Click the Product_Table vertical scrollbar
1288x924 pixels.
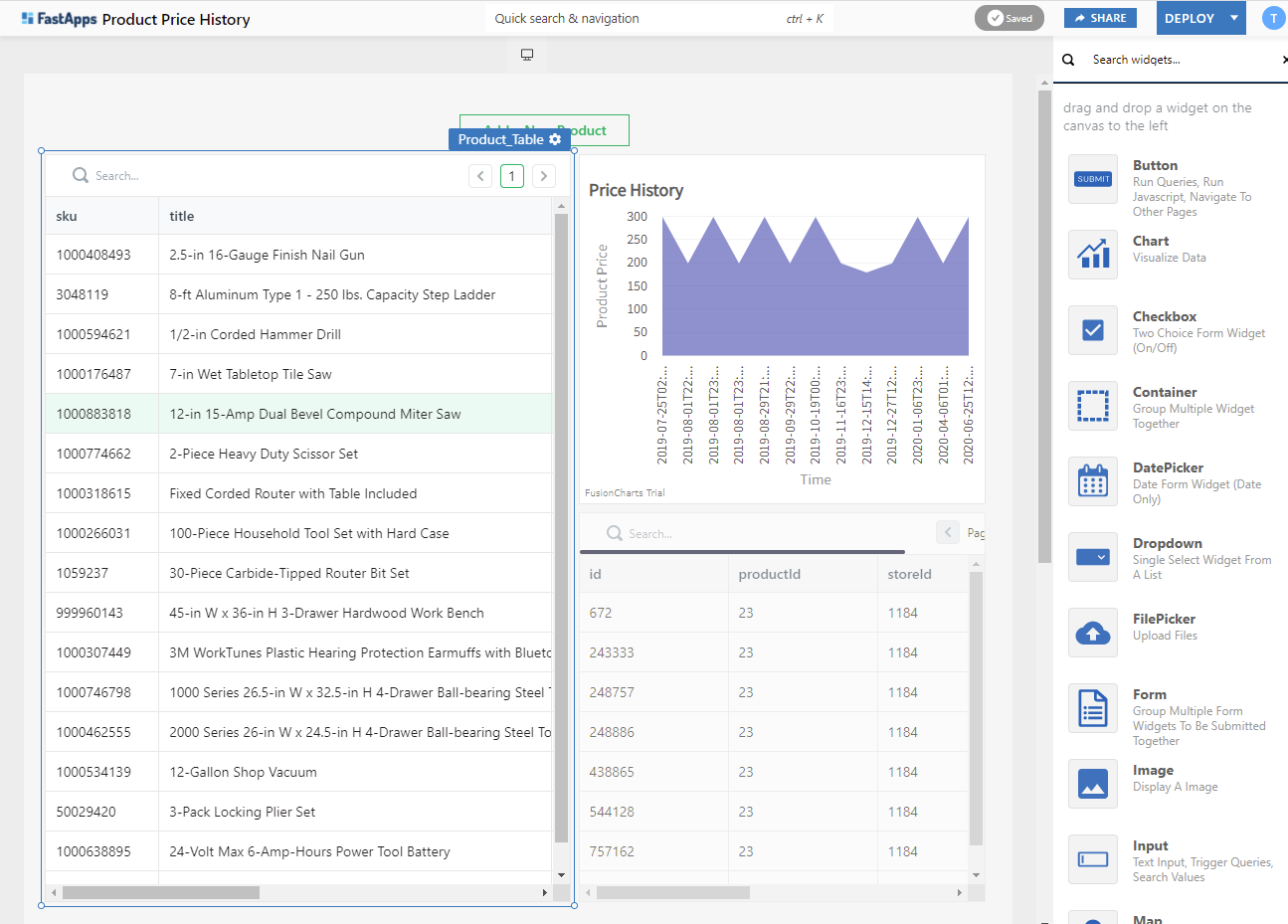(x=561, y=527)
